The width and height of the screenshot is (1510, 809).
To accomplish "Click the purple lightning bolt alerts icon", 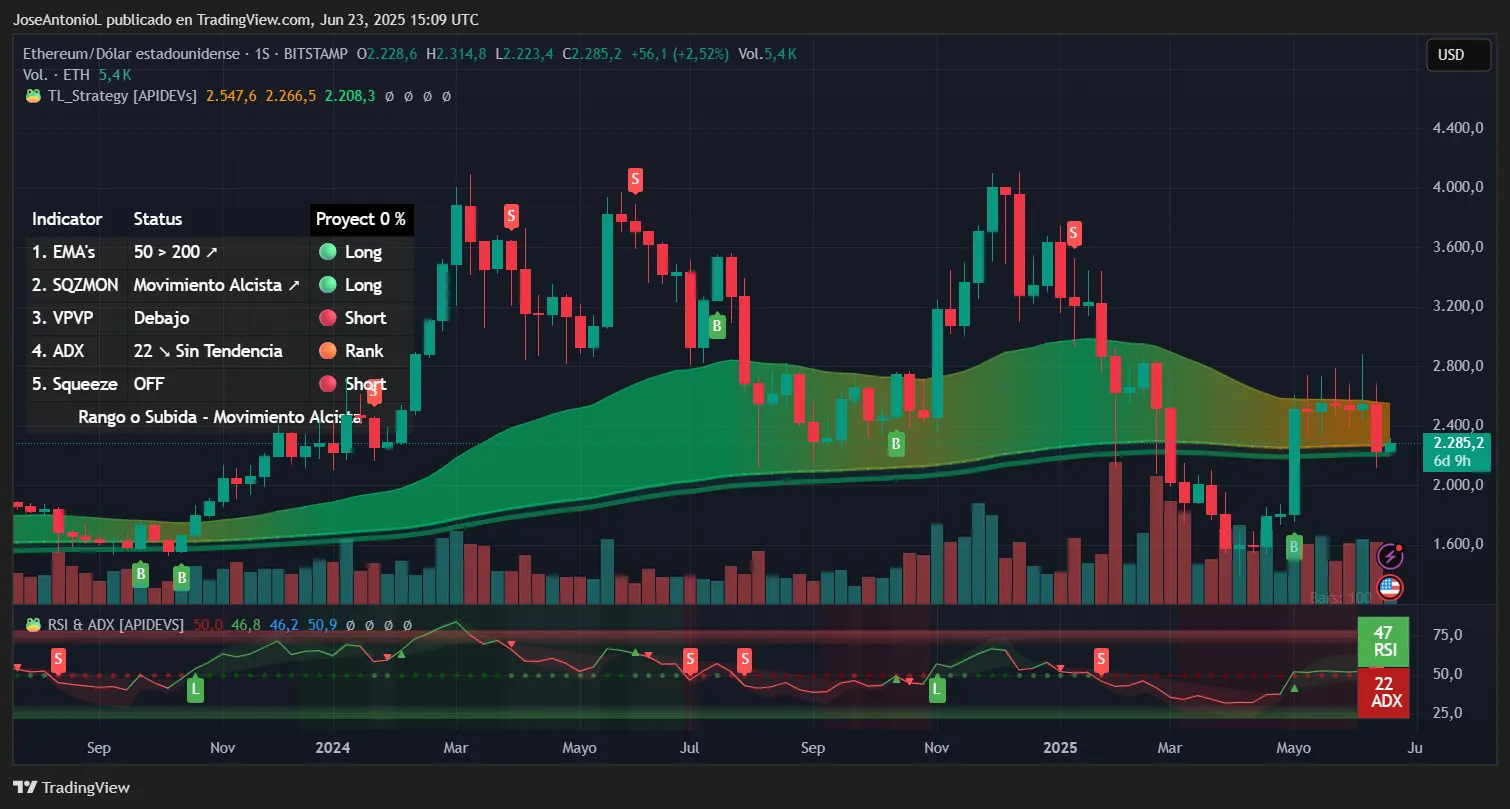I will pos(1390,554).
